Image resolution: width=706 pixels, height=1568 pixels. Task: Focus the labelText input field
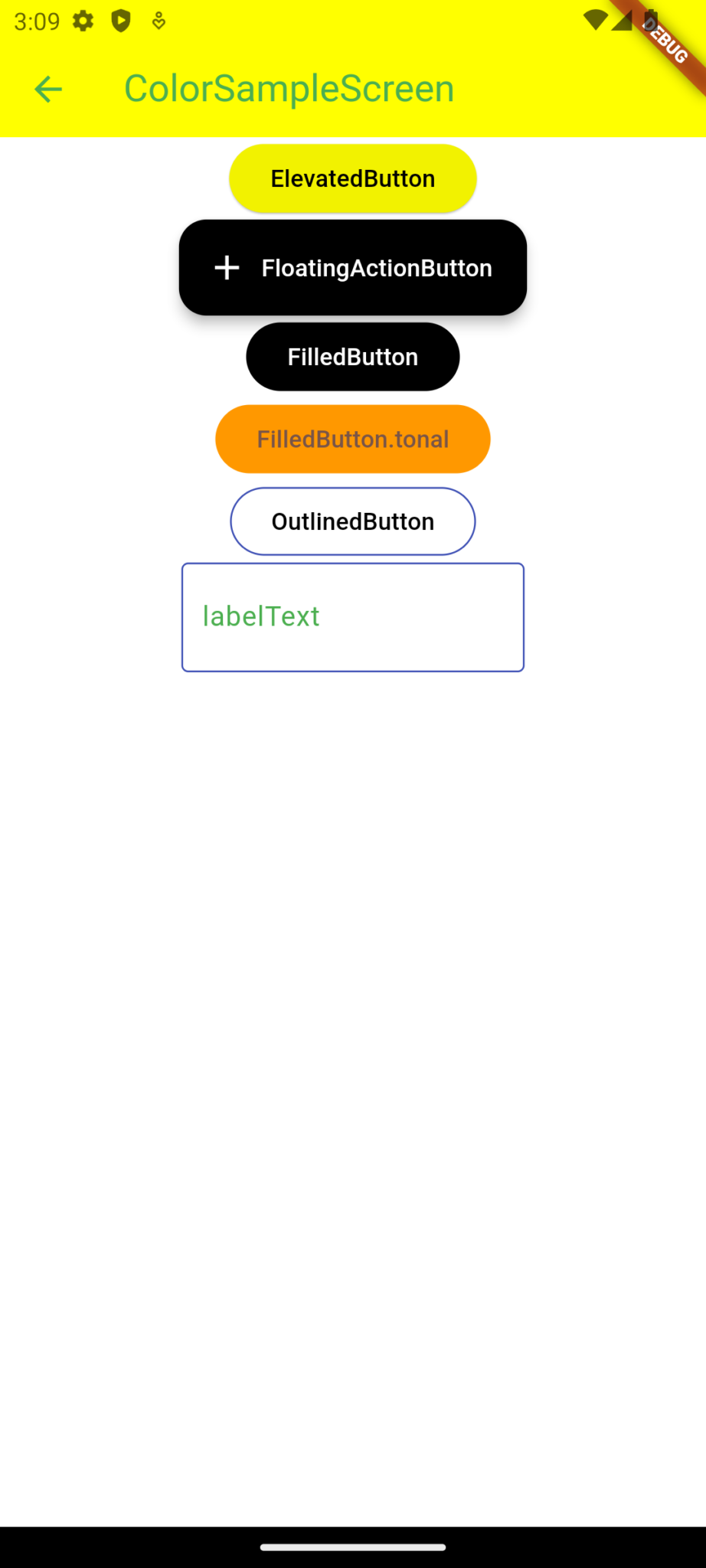pos(352,617)
